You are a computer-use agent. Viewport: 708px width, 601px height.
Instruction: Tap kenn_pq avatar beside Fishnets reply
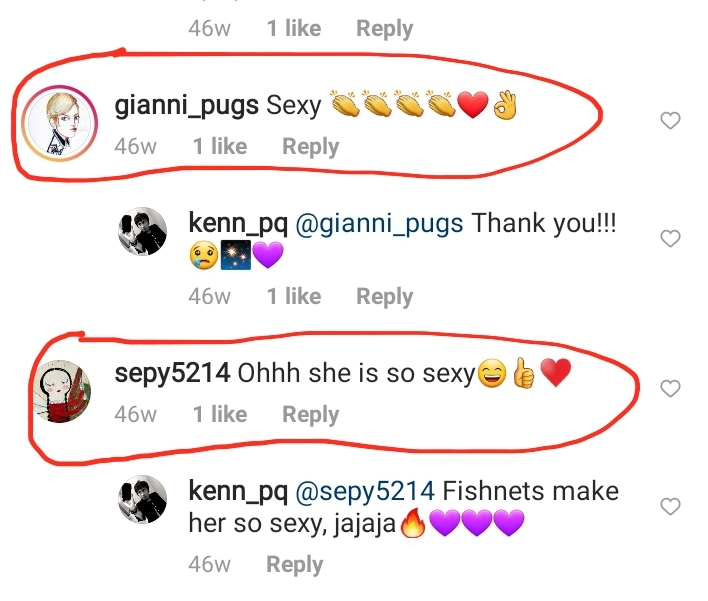tap(142, 504)
